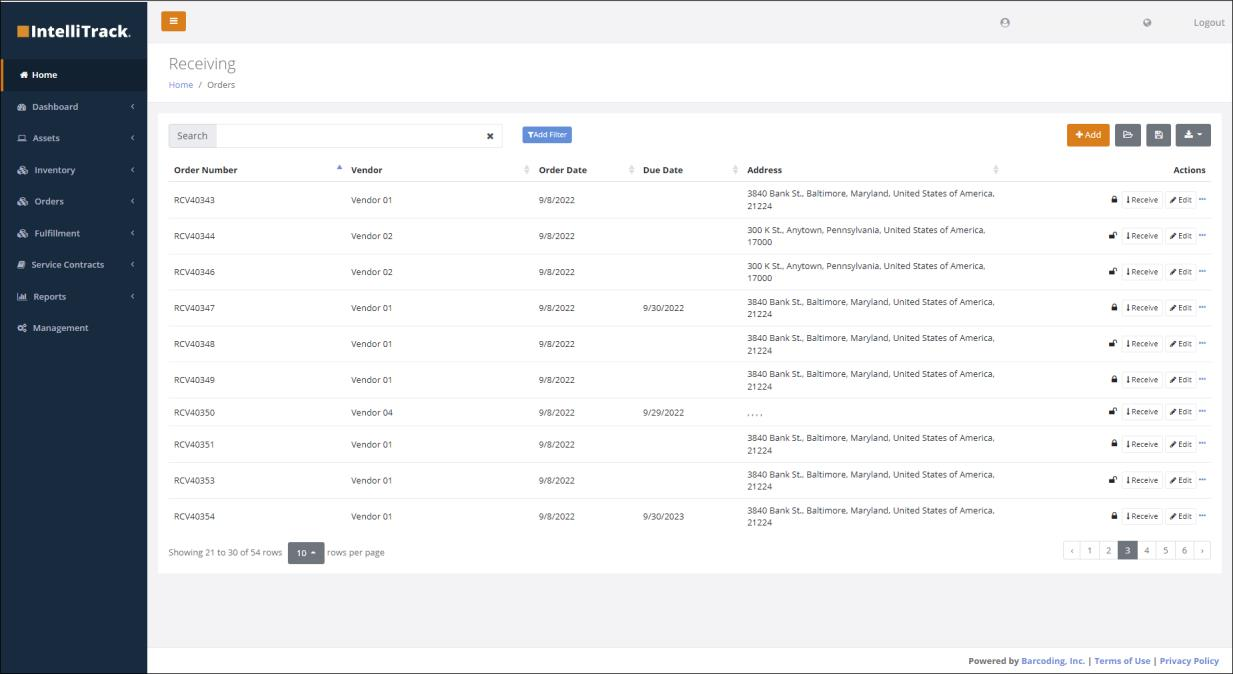Toggle the lock on order RCV40347
The image size is (1233, 674).
coord(1114,308)
